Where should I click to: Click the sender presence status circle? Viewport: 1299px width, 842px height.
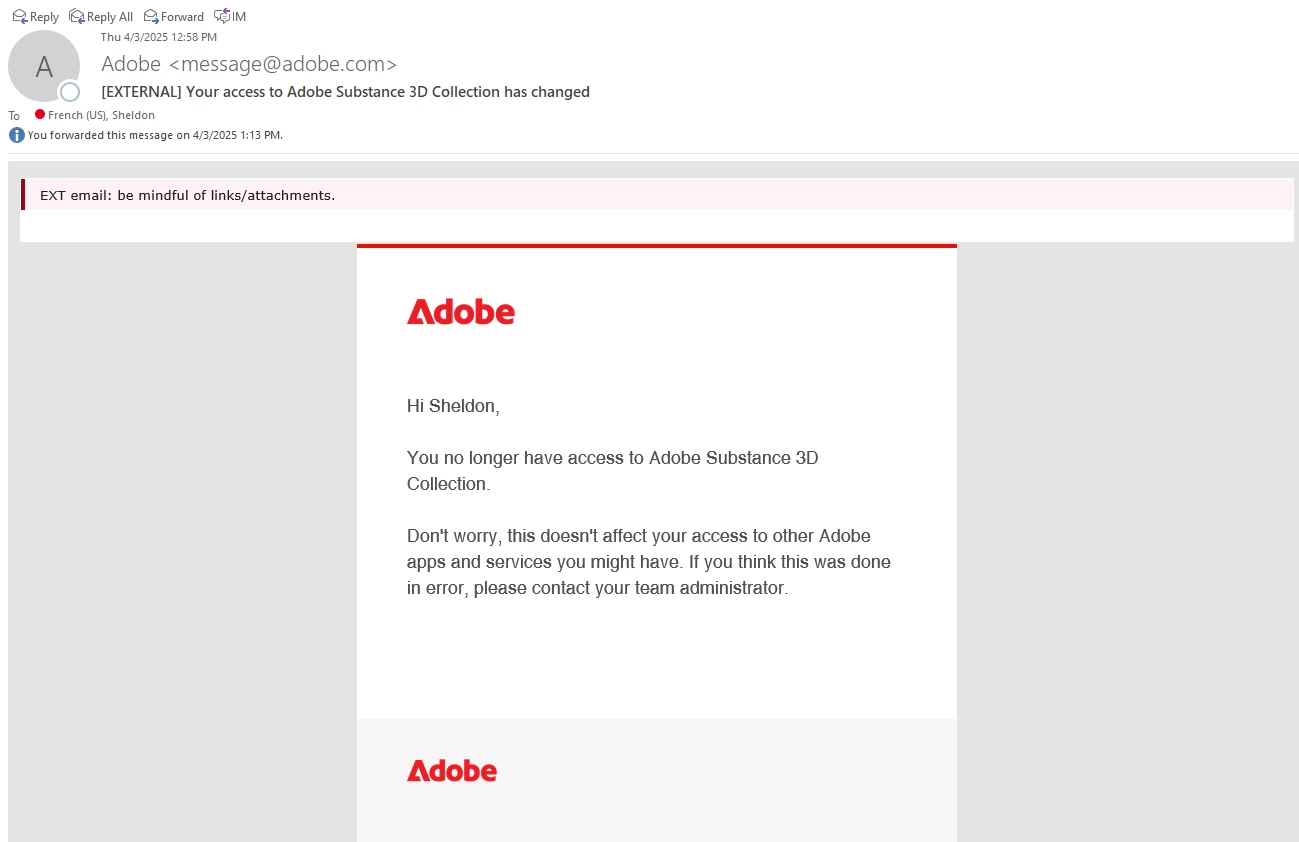point(70,92)
